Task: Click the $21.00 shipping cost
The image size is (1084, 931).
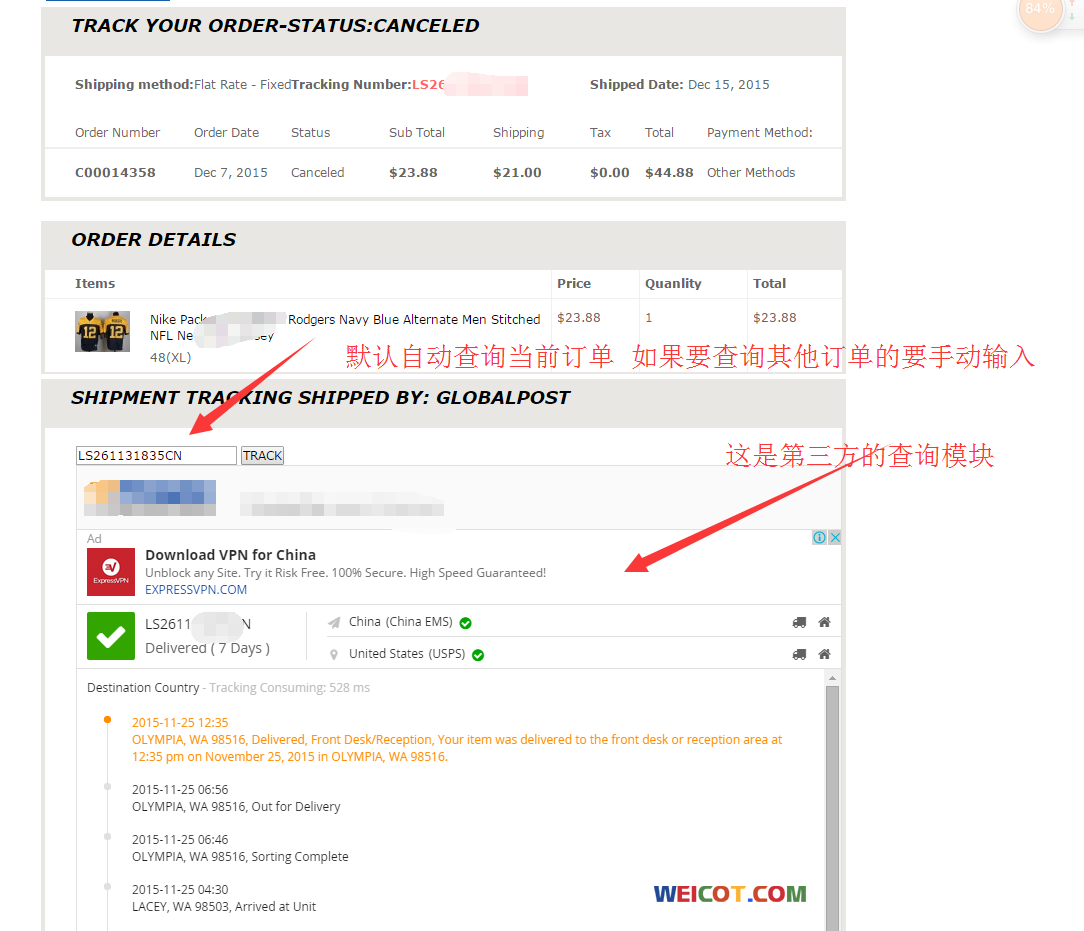Action: [x=517, y=173]
